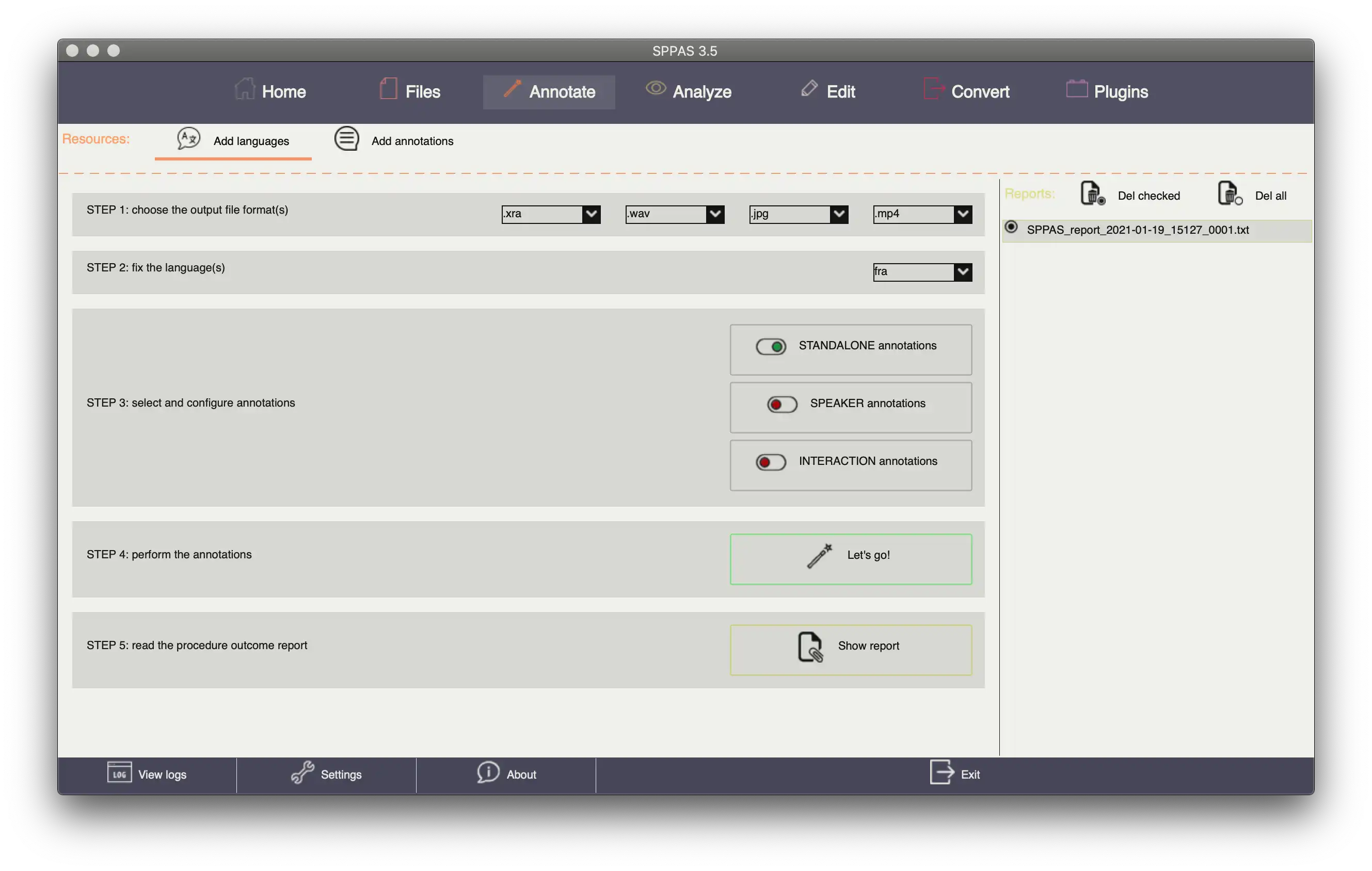Click the About info bubble icon
This screenshot has height=871, width=1372.
[488, 772]
